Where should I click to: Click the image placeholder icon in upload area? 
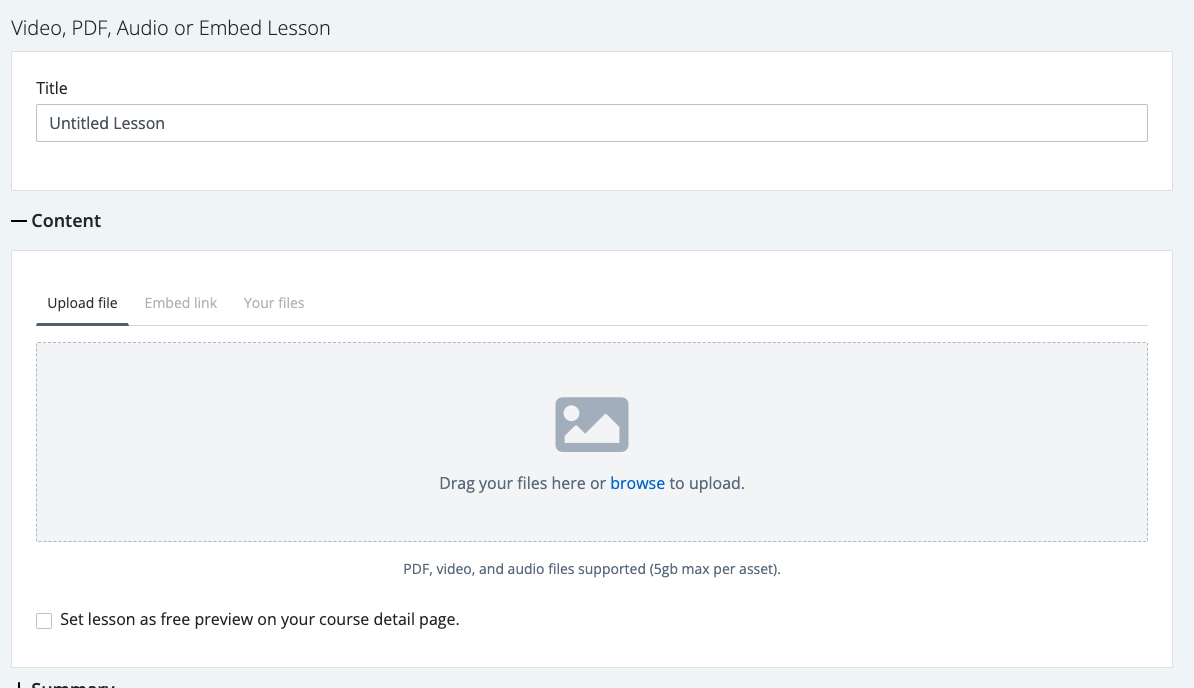(x=592, y=424)
